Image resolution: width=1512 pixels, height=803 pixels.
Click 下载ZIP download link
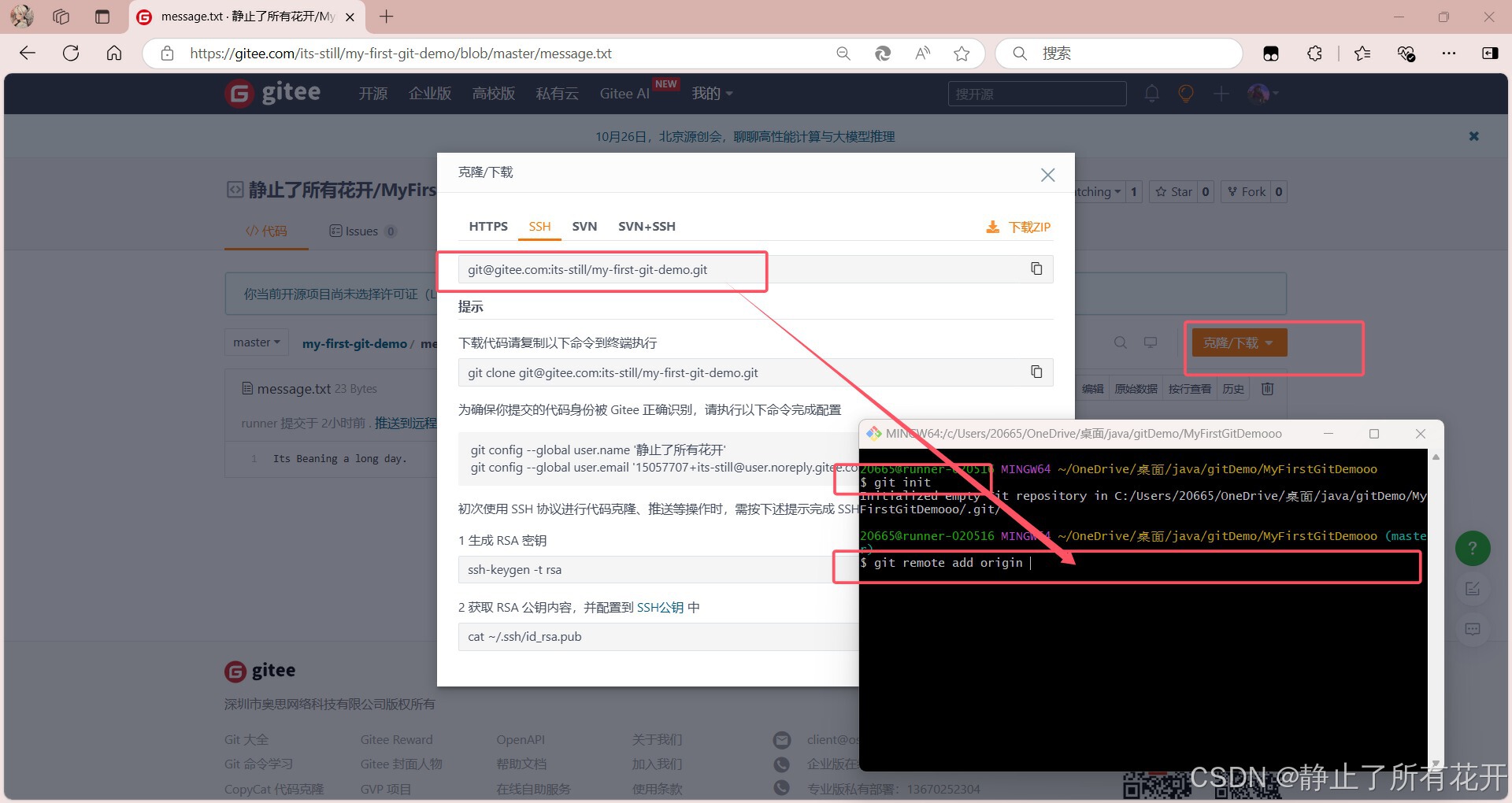(1018, 227)
